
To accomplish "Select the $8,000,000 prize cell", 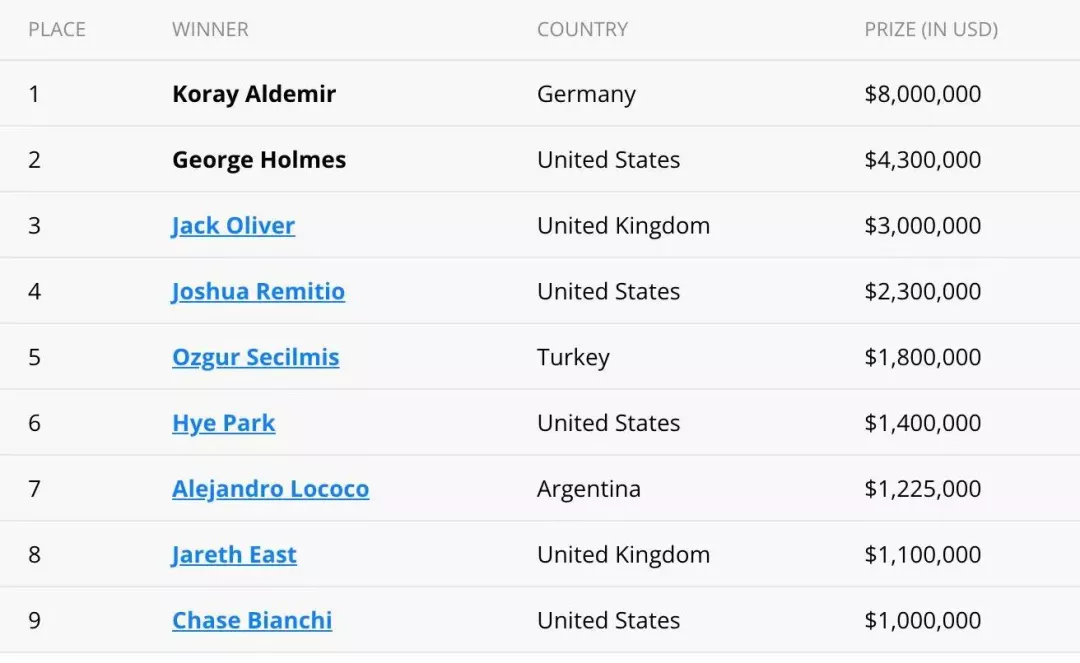I will [x=923, y=94].
